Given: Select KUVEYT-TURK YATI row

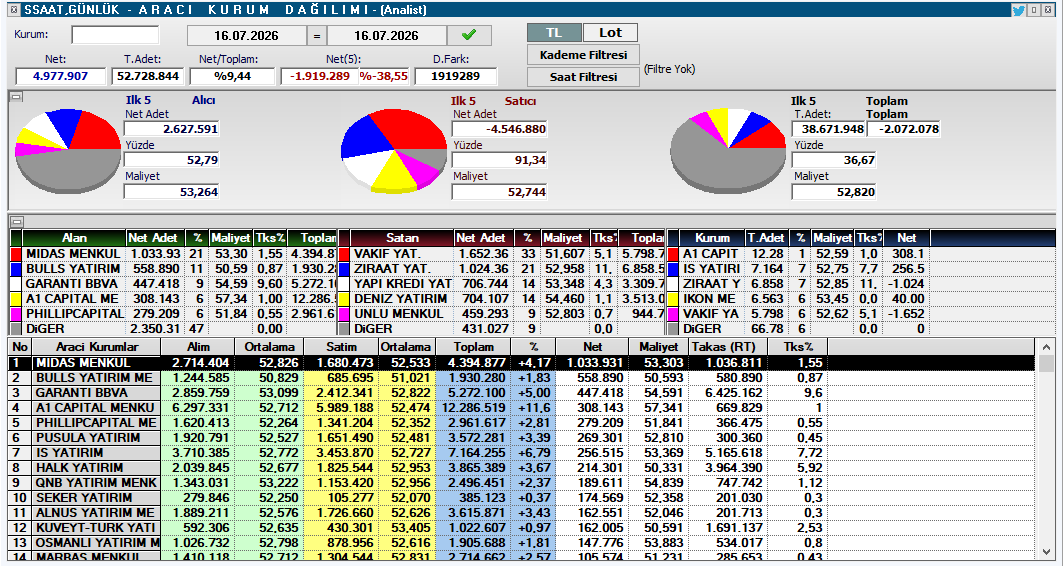Looking at the screenshot, I should tap(523, 527).
